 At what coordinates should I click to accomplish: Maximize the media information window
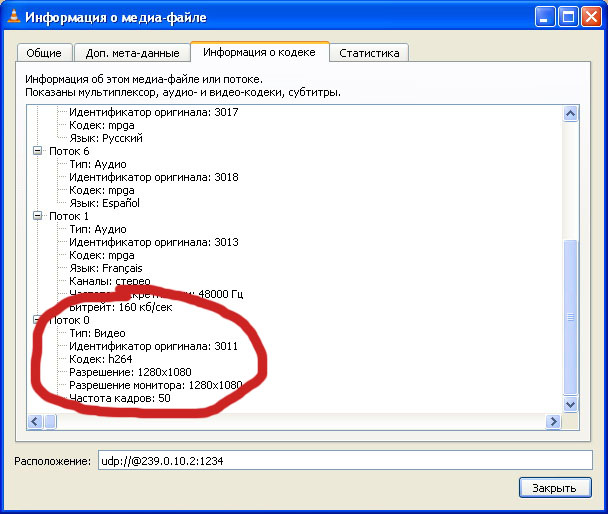(x=568, y=17)
